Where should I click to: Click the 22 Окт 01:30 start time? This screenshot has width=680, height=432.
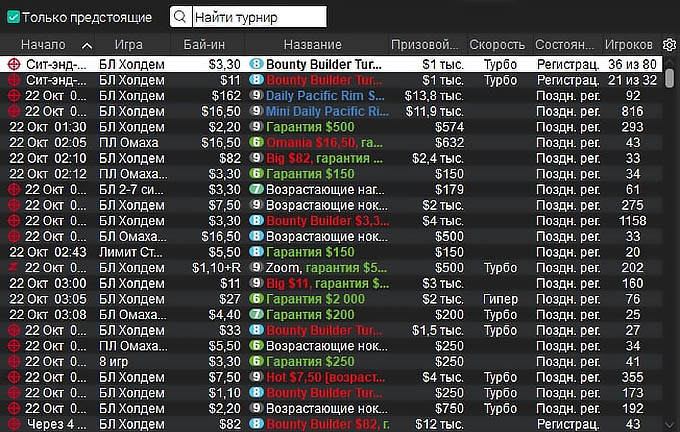[x=48, y=127]
